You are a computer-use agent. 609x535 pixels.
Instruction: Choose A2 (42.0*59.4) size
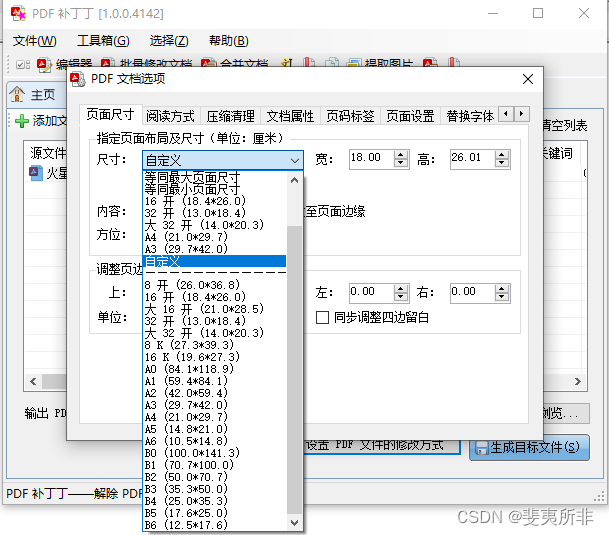[x=215, y=393]
